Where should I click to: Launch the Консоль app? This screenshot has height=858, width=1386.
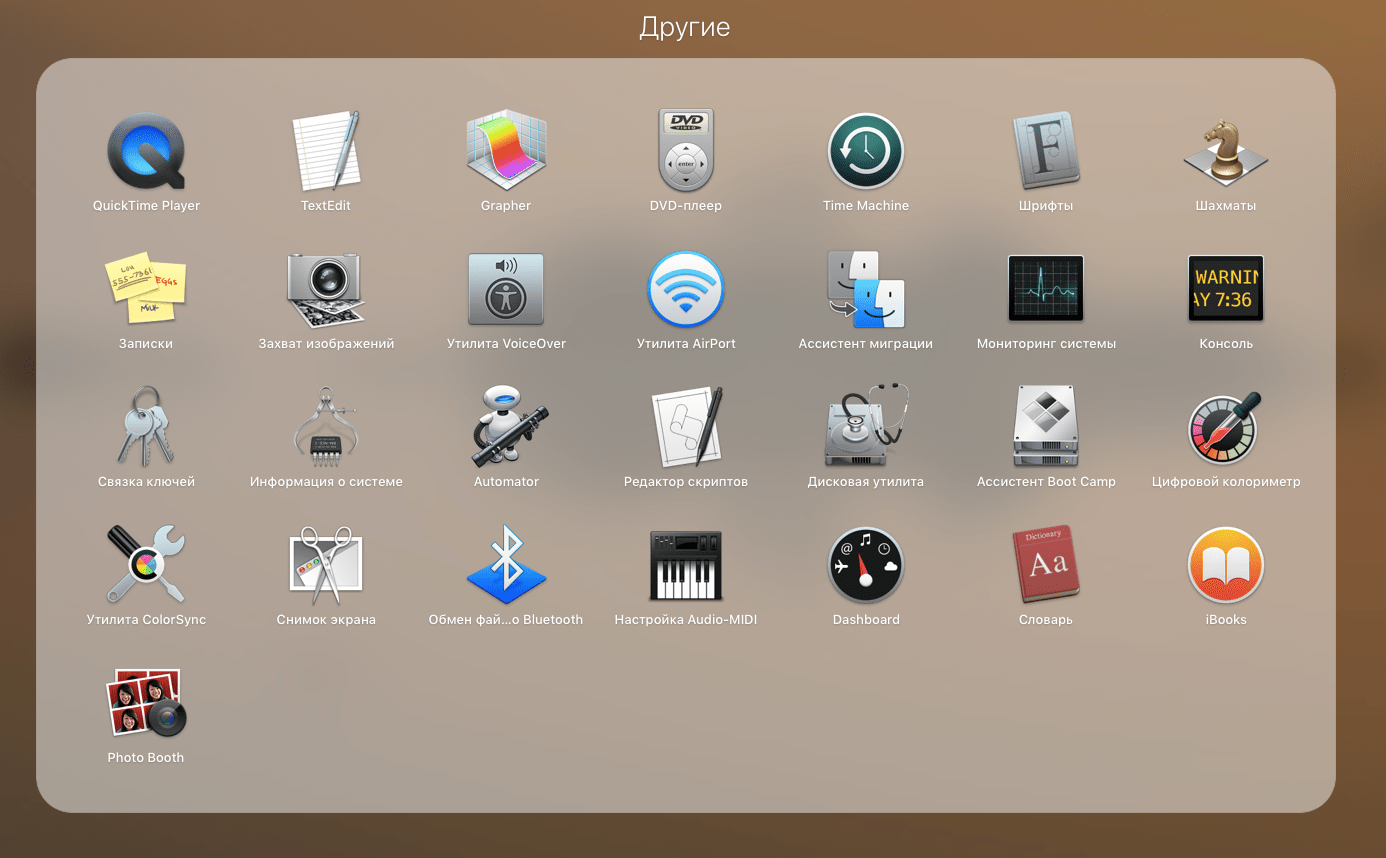[x=1226, y=289]
